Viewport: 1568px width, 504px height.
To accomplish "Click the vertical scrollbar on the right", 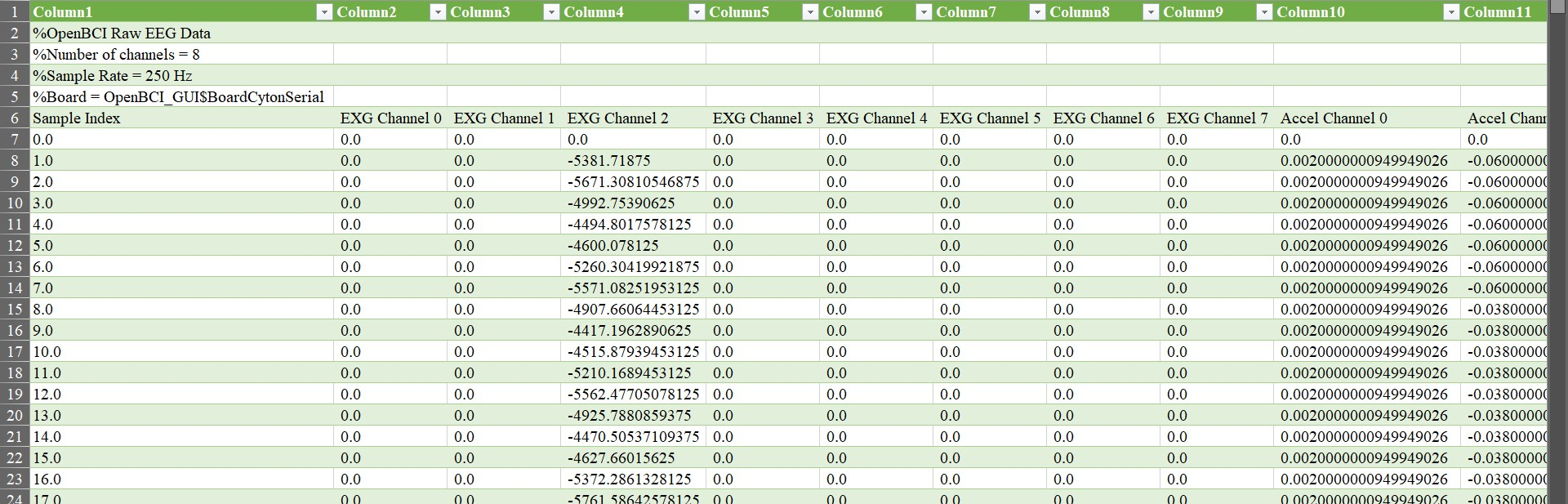I will tap(1557, 252).
